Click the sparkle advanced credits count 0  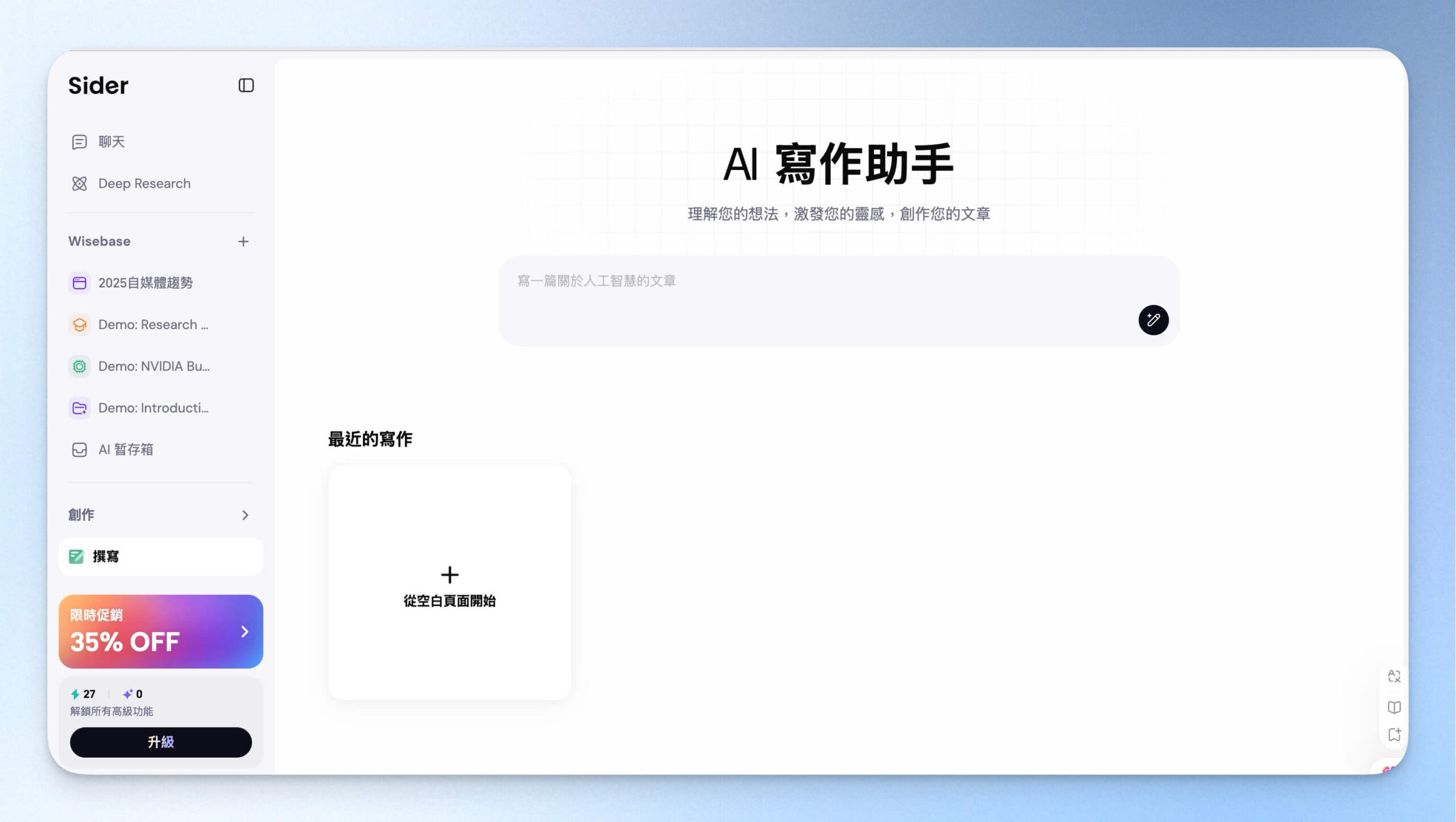point(133,694)
